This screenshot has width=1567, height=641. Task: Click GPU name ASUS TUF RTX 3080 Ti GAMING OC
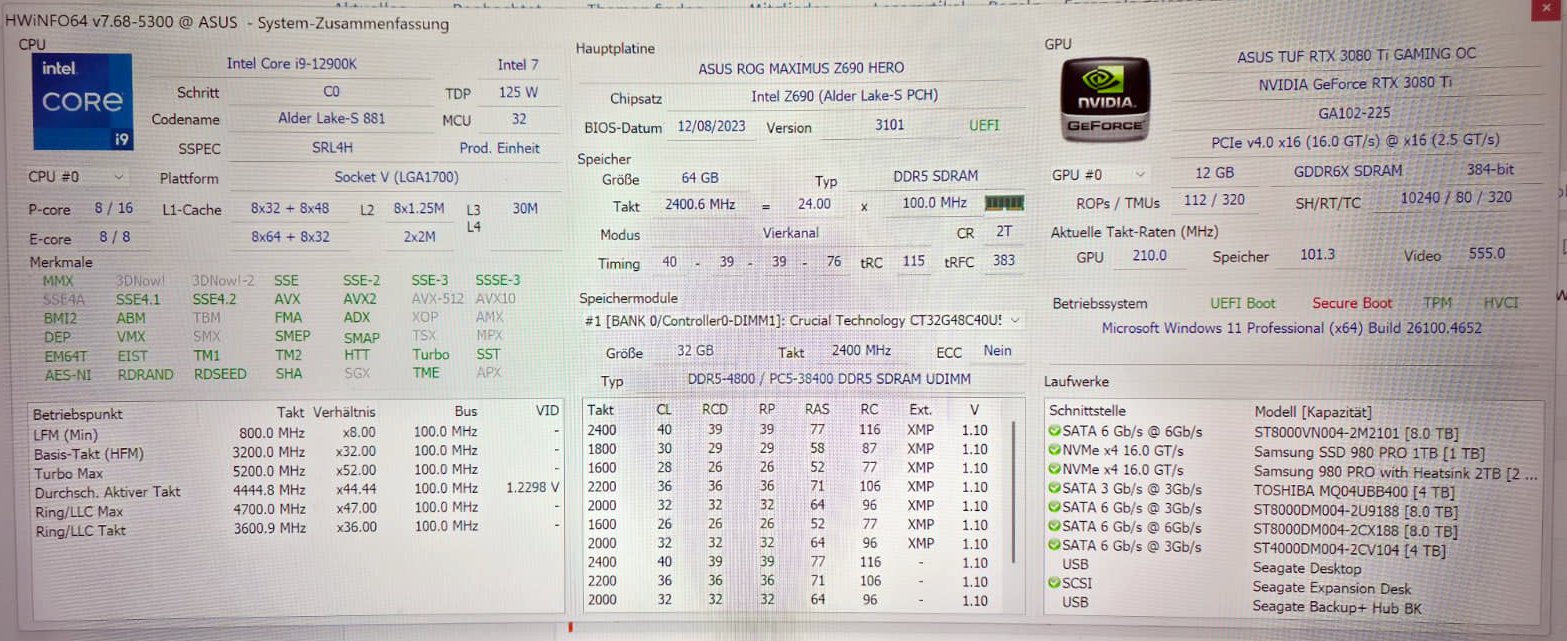[1356, 56]
